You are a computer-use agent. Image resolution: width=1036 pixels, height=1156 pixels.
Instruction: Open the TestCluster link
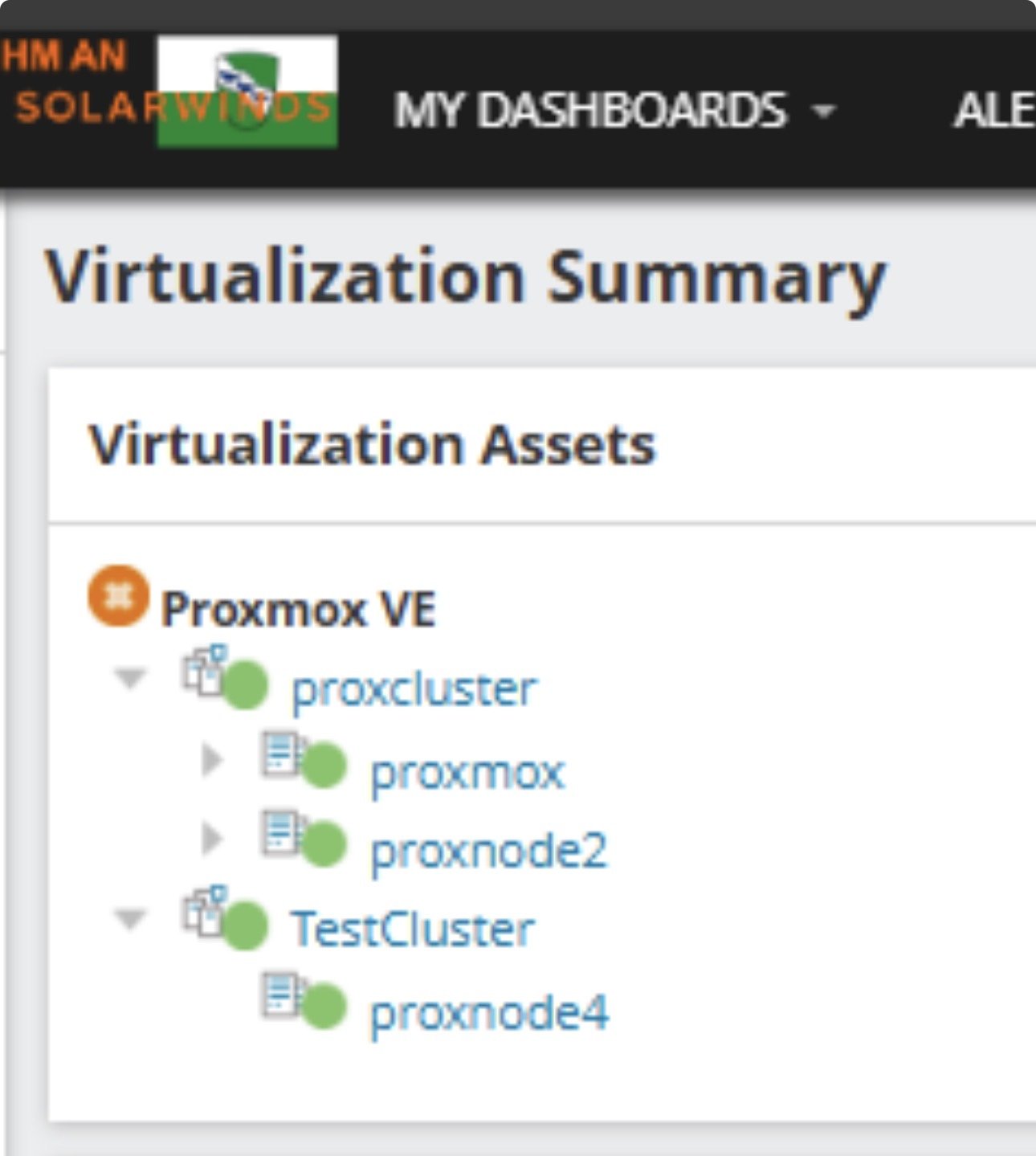point(412,929)
